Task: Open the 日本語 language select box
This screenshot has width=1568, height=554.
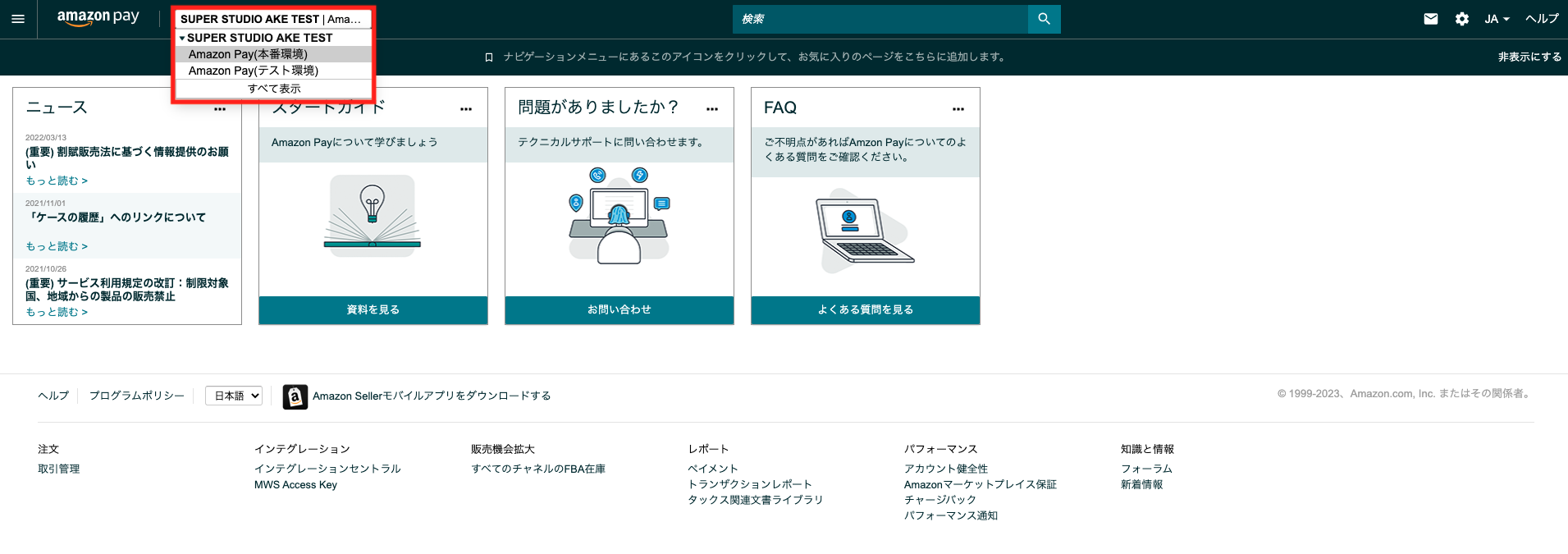Action: (234, 396)
